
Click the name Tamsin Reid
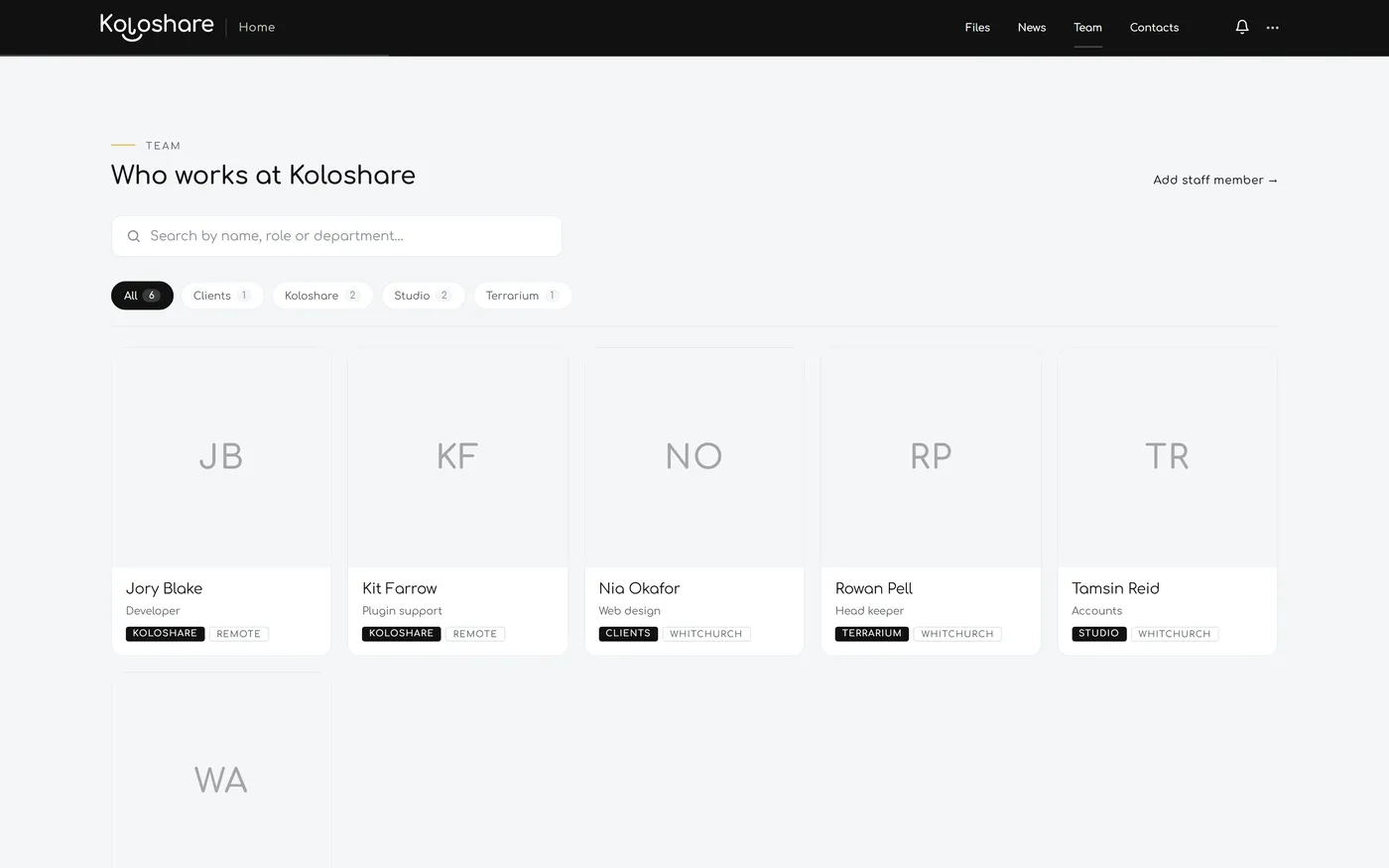[x=1115, y=588]
